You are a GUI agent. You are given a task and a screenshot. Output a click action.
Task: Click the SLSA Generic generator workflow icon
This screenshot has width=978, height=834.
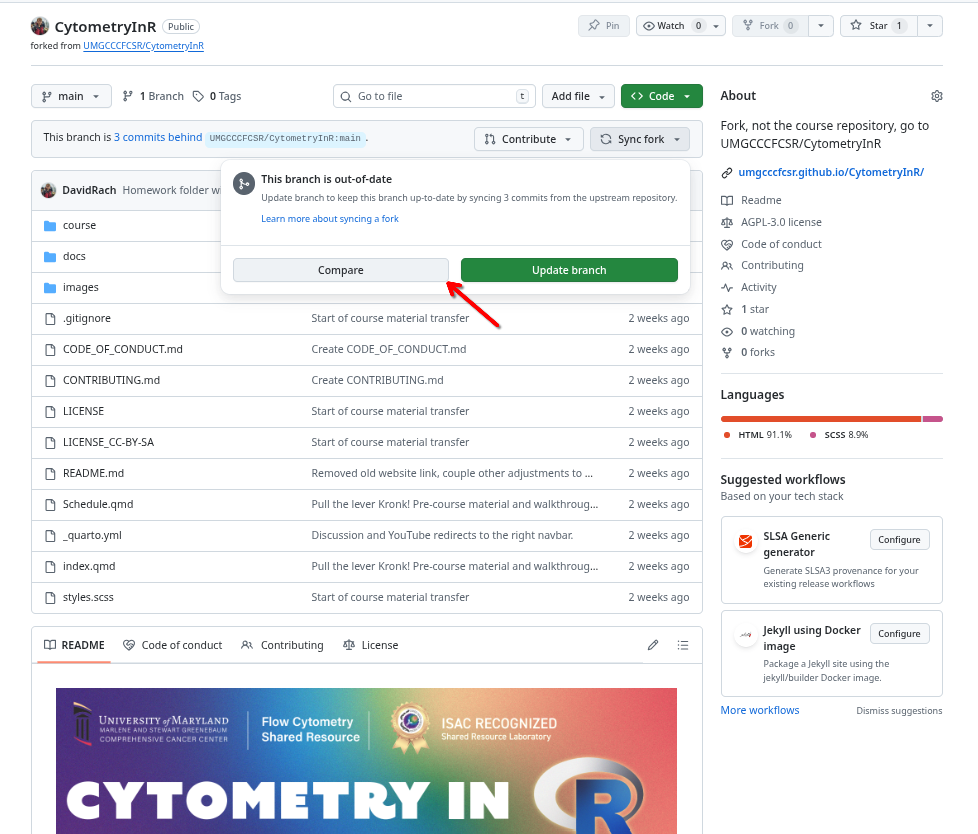(745, 542)
